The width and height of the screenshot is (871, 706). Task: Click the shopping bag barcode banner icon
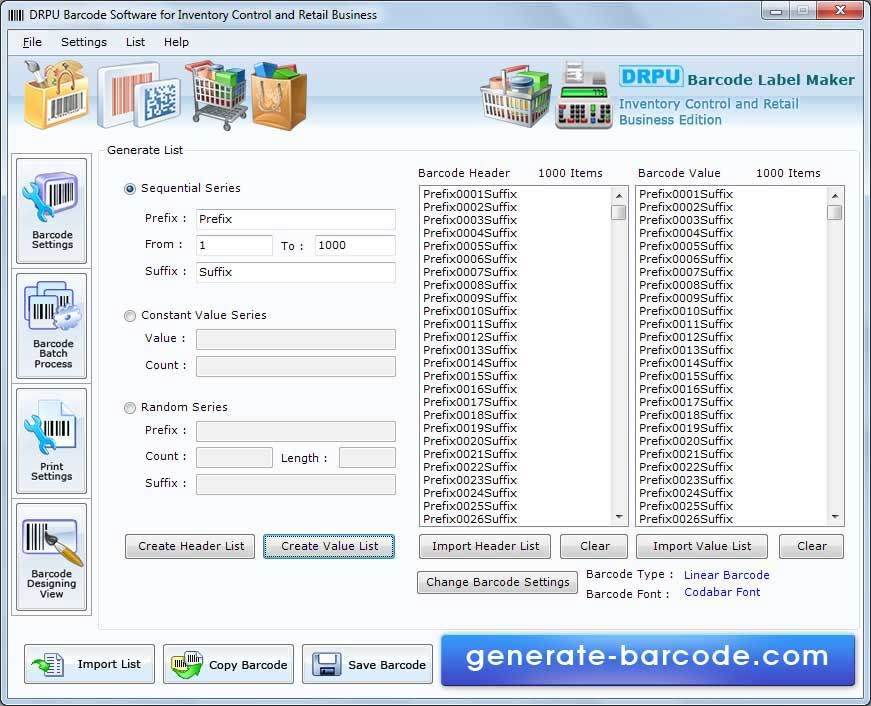point(56,94)
